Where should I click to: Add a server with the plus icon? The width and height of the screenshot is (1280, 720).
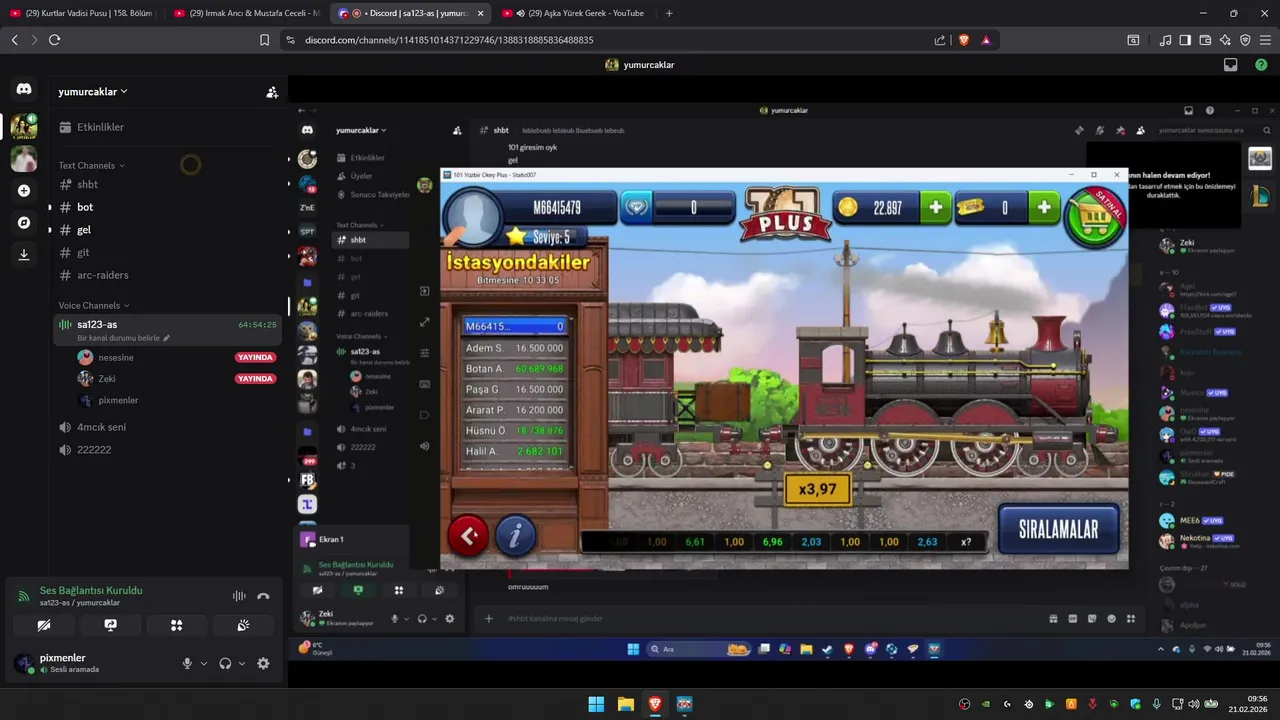pyautogui.click(x=24, y=190)
